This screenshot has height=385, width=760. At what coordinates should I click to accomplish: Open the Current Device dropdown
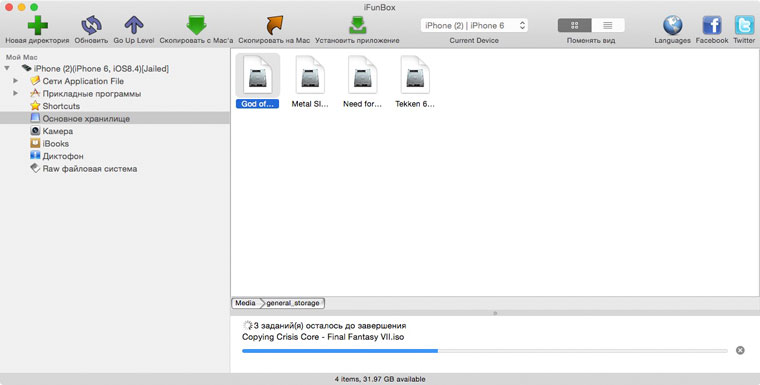point(474,25)
